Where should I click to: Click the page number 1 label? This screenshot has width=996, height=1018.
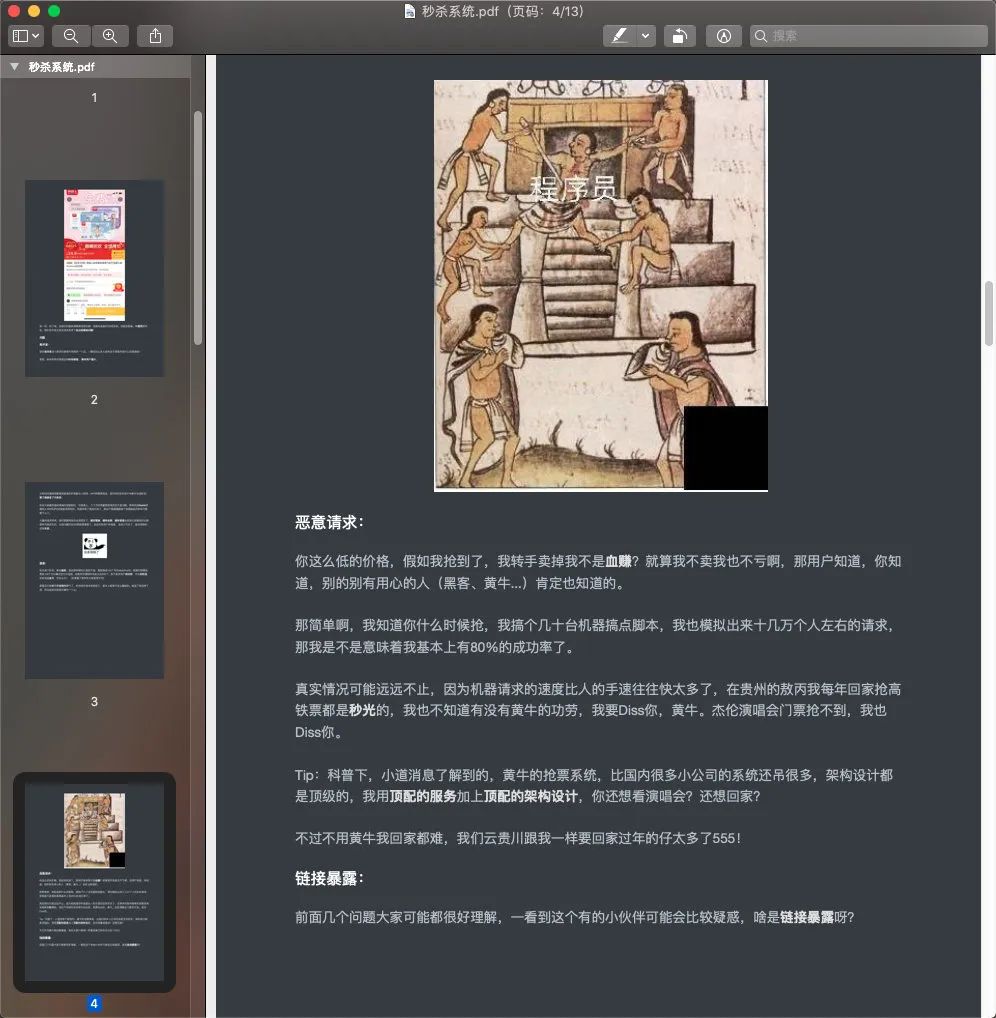[x=94, y=97]
